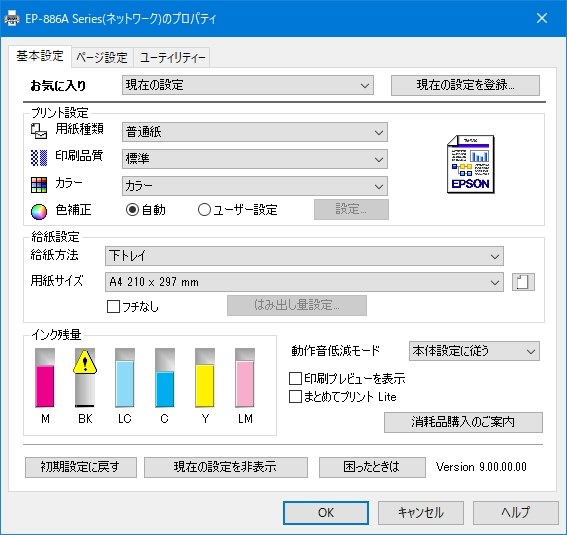Click the 困ったときは button

point(372,467)
